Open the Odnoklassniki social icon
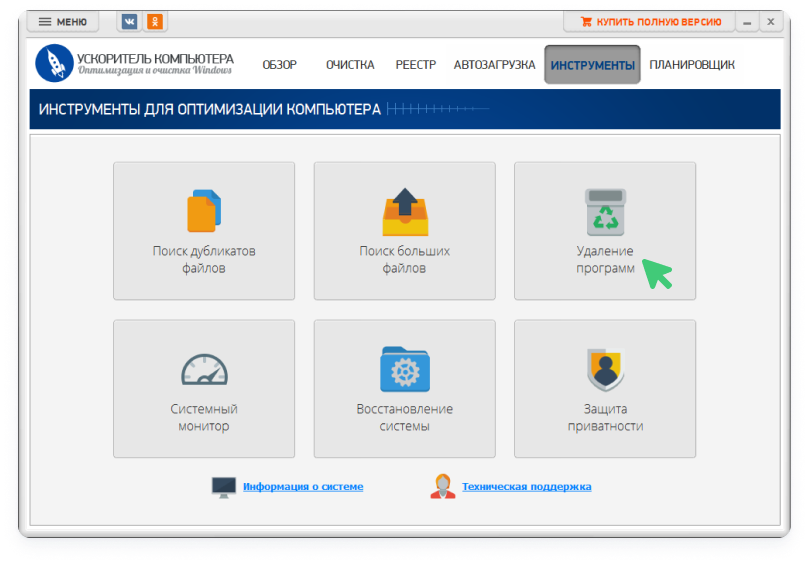This screenshot has width=809, height=564. click(x=155, y=22)
